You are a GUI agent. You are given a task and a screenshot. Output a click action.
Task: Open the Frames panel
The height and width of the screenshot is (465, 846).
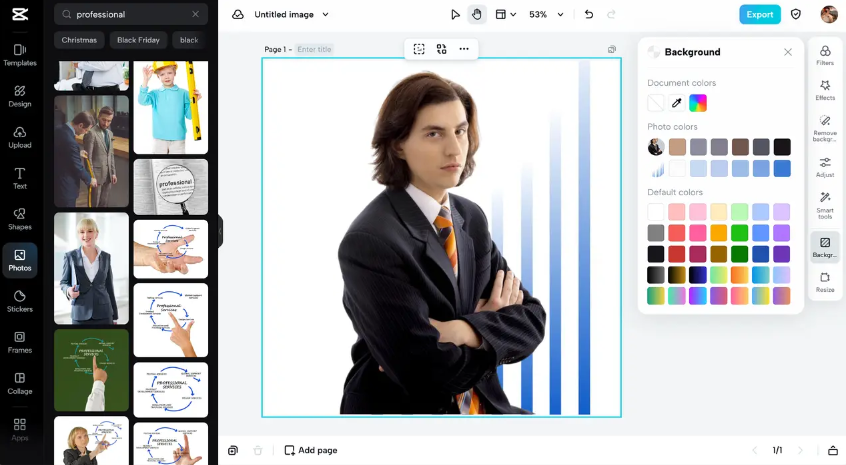coord(20,343)
